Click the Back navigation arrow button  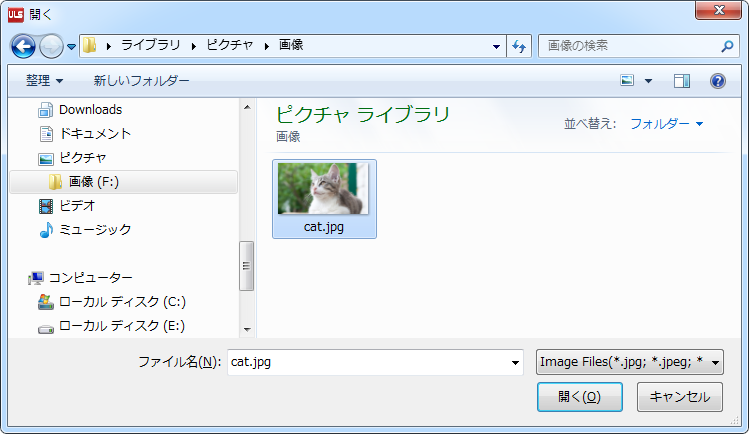click(x=23, y=46)
